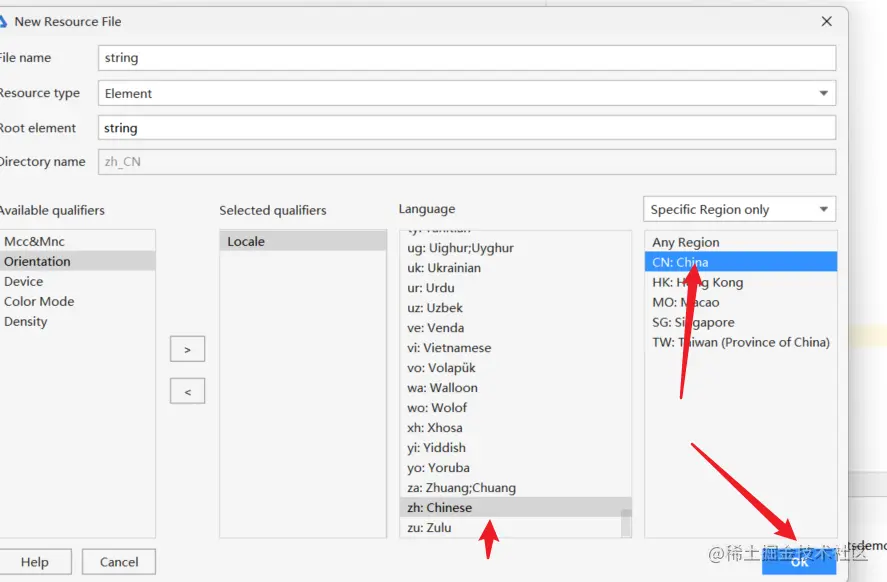Choose ve: Venda language

[515, 328]
